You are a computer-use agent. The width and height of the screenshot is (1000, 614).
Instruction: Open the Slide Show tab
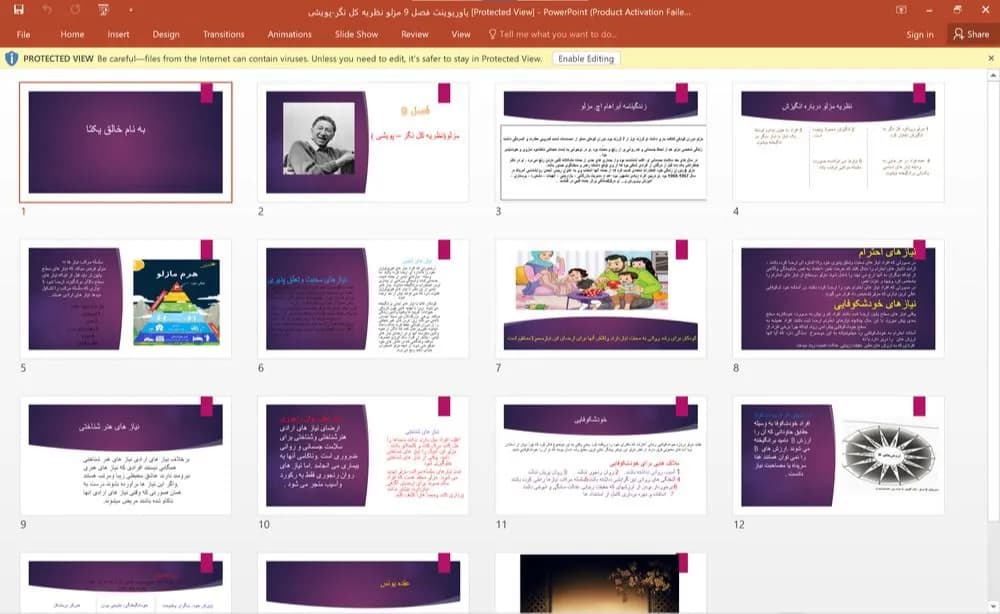click(357, 34)
